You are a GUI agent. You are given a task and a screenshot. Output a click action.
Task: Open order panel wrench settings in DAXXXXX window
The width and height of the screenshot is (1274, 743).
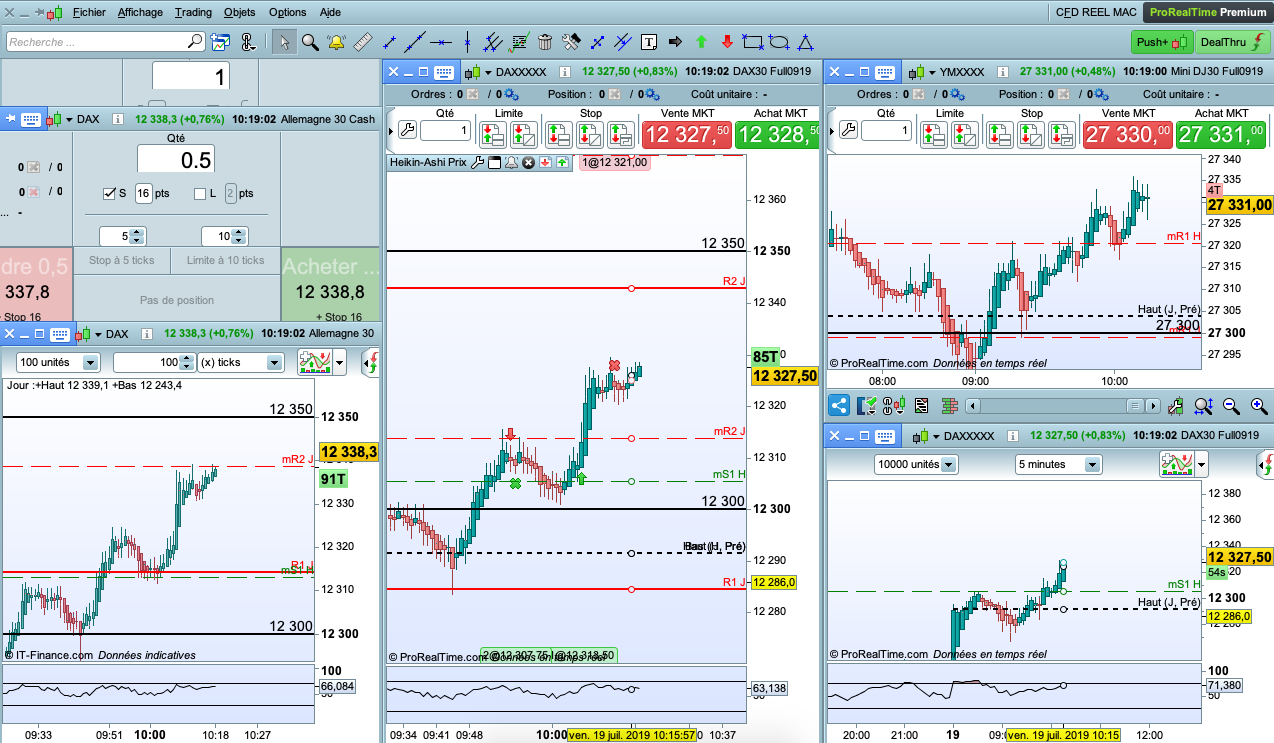point(407,130)
